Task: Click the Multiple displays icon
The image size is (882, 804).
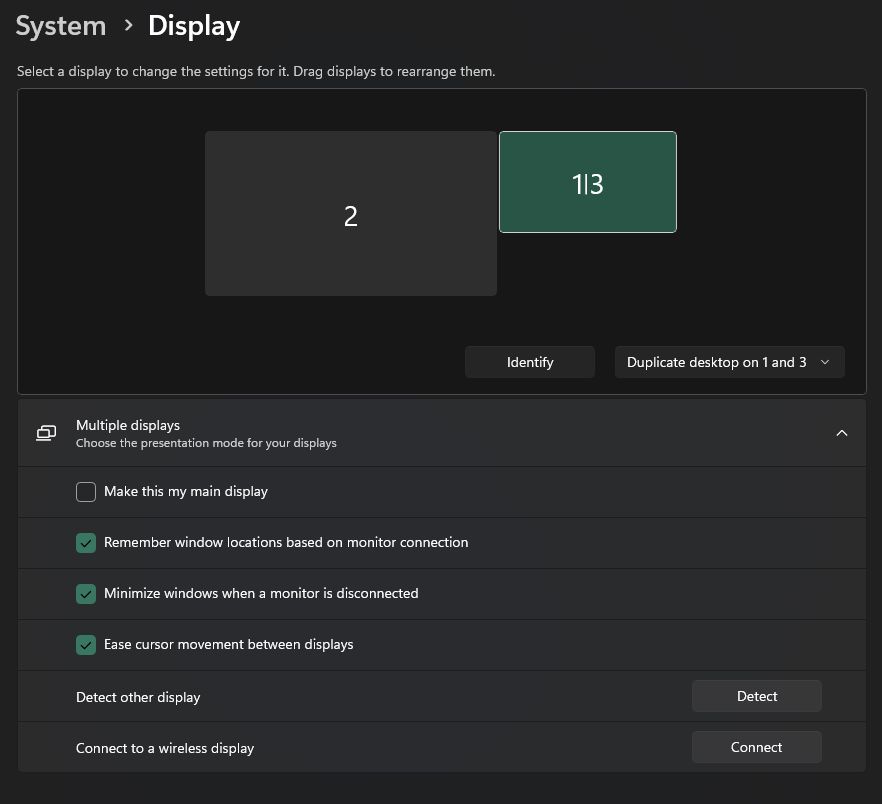Action: 46,433
